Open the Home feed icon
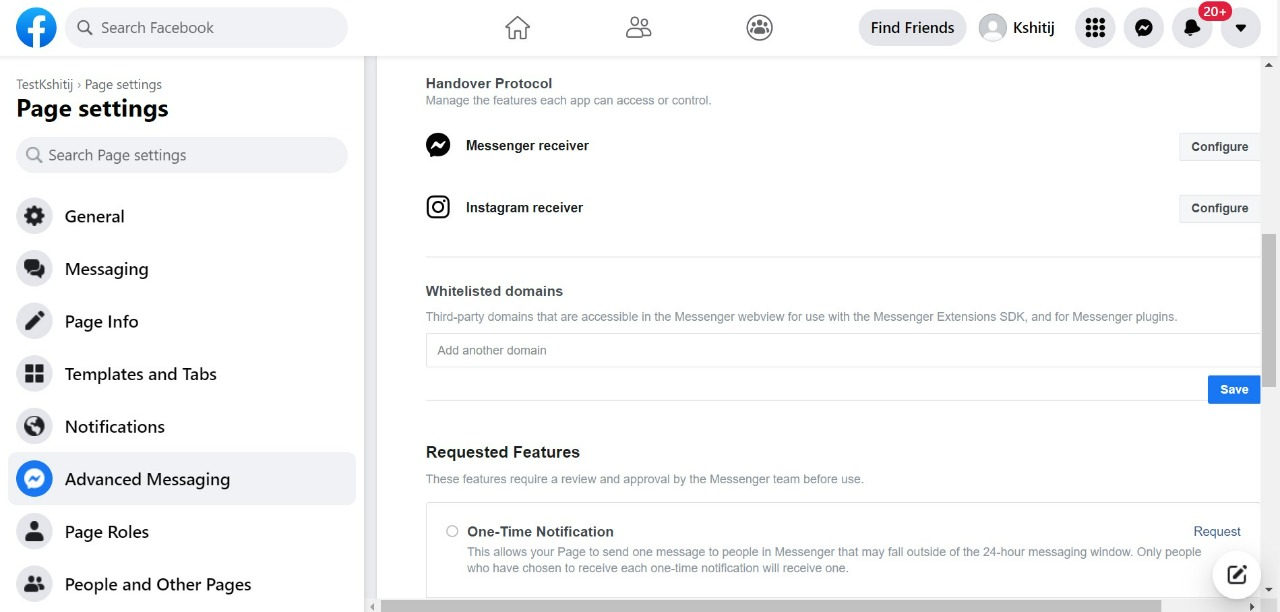 click(x=517, y=28)
